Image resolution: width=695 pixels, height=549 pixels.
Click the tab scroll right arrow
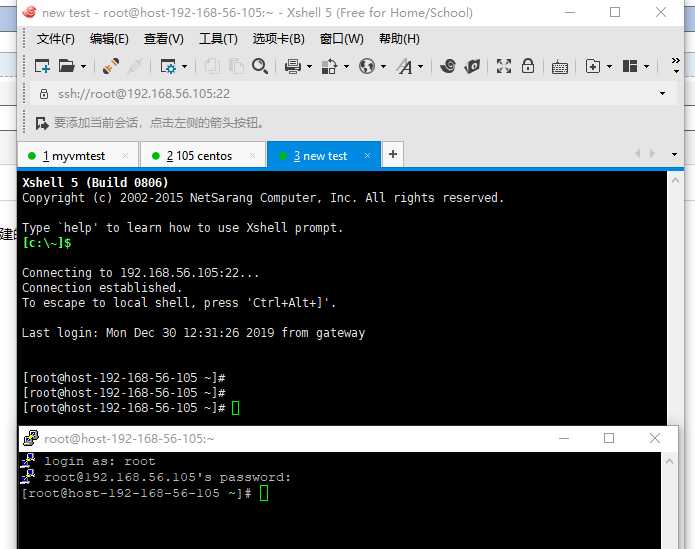click(x=652, y=154)
